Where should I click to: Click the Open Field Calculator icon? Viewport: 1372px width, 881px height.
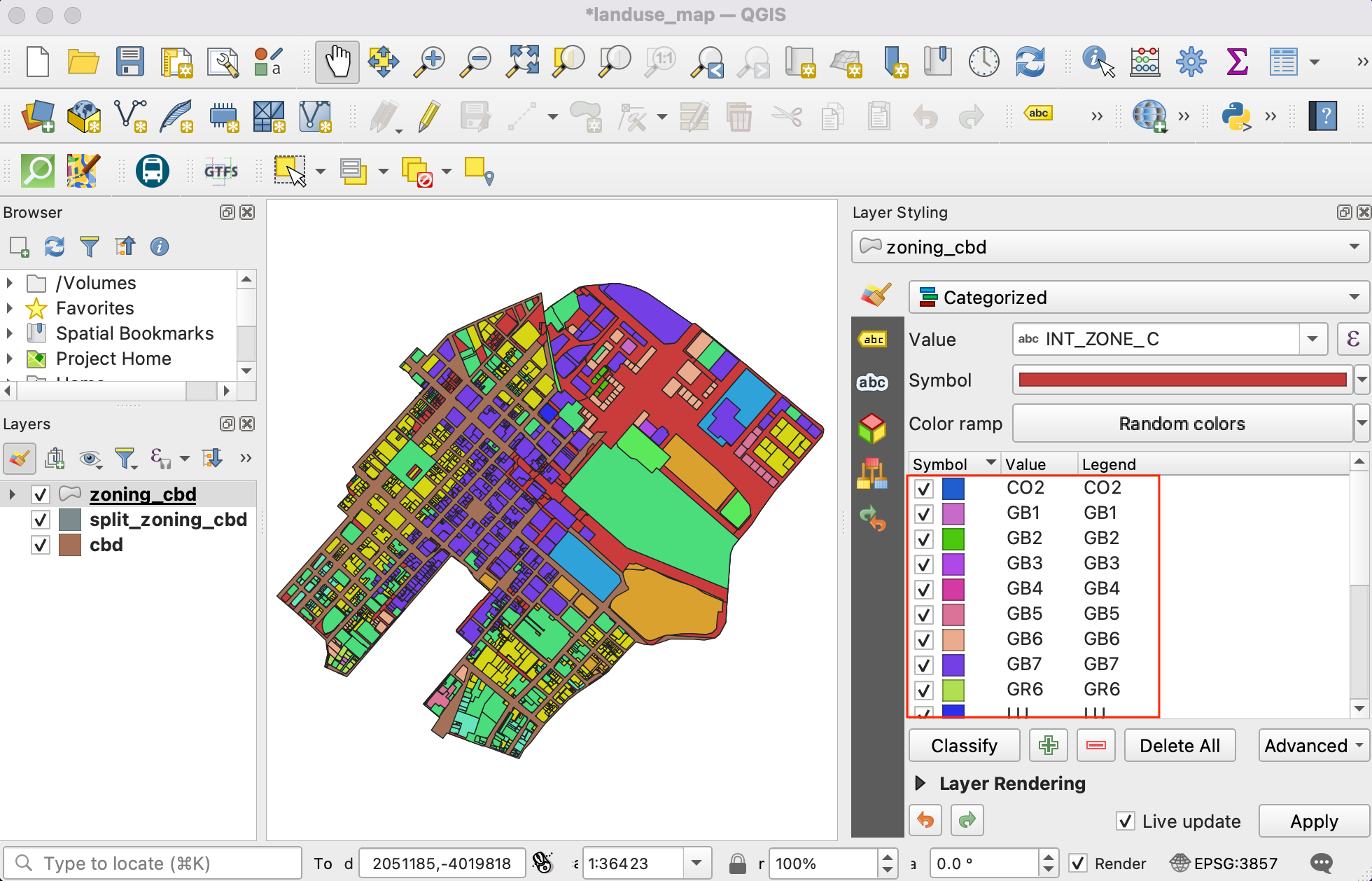(x=1145, y=62)
